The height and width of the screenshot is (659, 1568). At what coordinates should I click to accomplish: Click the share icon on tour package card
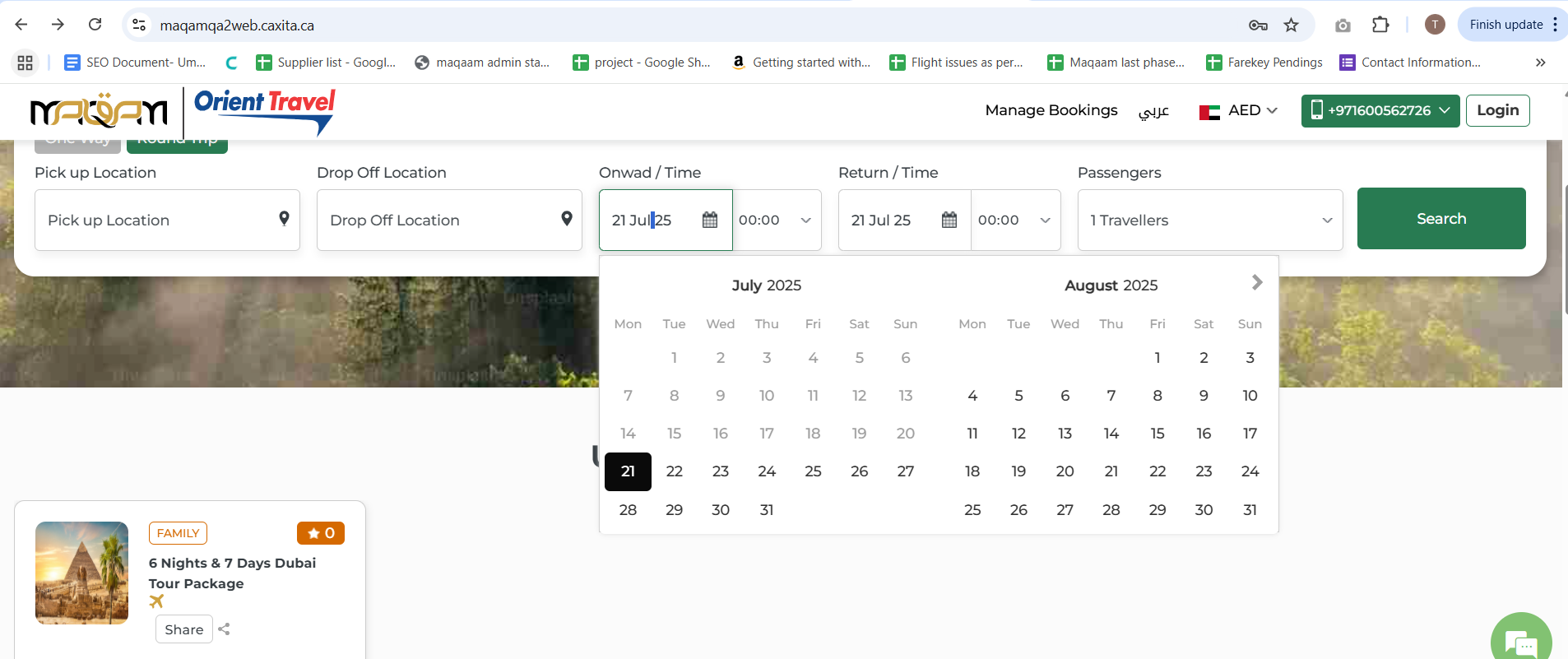coord(224,629)
